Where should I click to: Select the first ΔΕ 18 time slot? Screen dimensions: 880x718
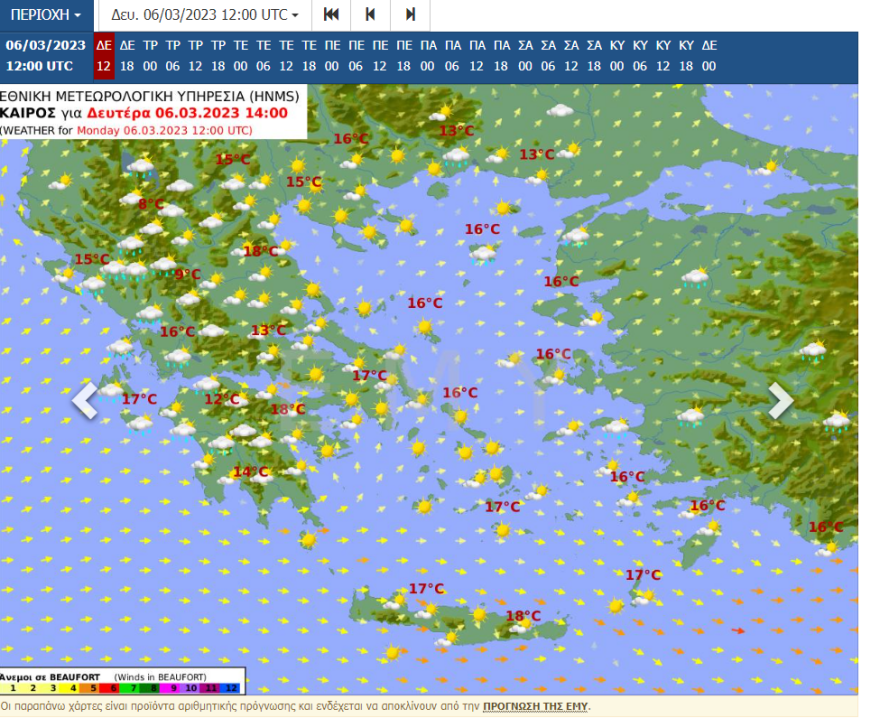127,56
